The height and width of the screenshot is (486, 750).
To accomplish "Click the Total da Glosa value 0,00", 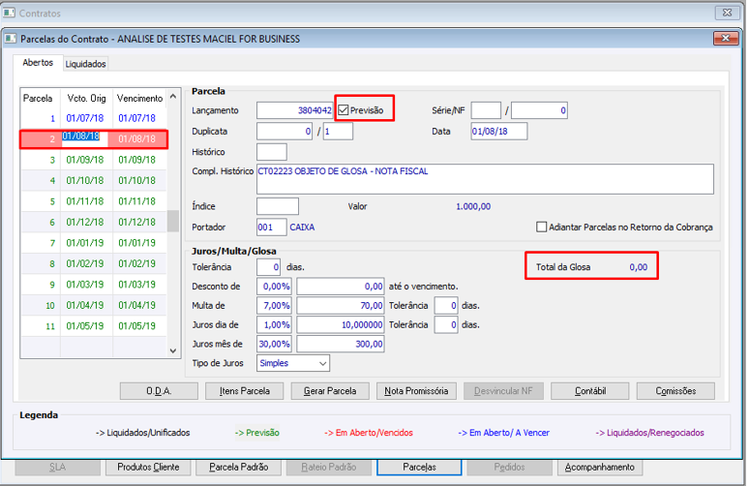I will [638, 267].
